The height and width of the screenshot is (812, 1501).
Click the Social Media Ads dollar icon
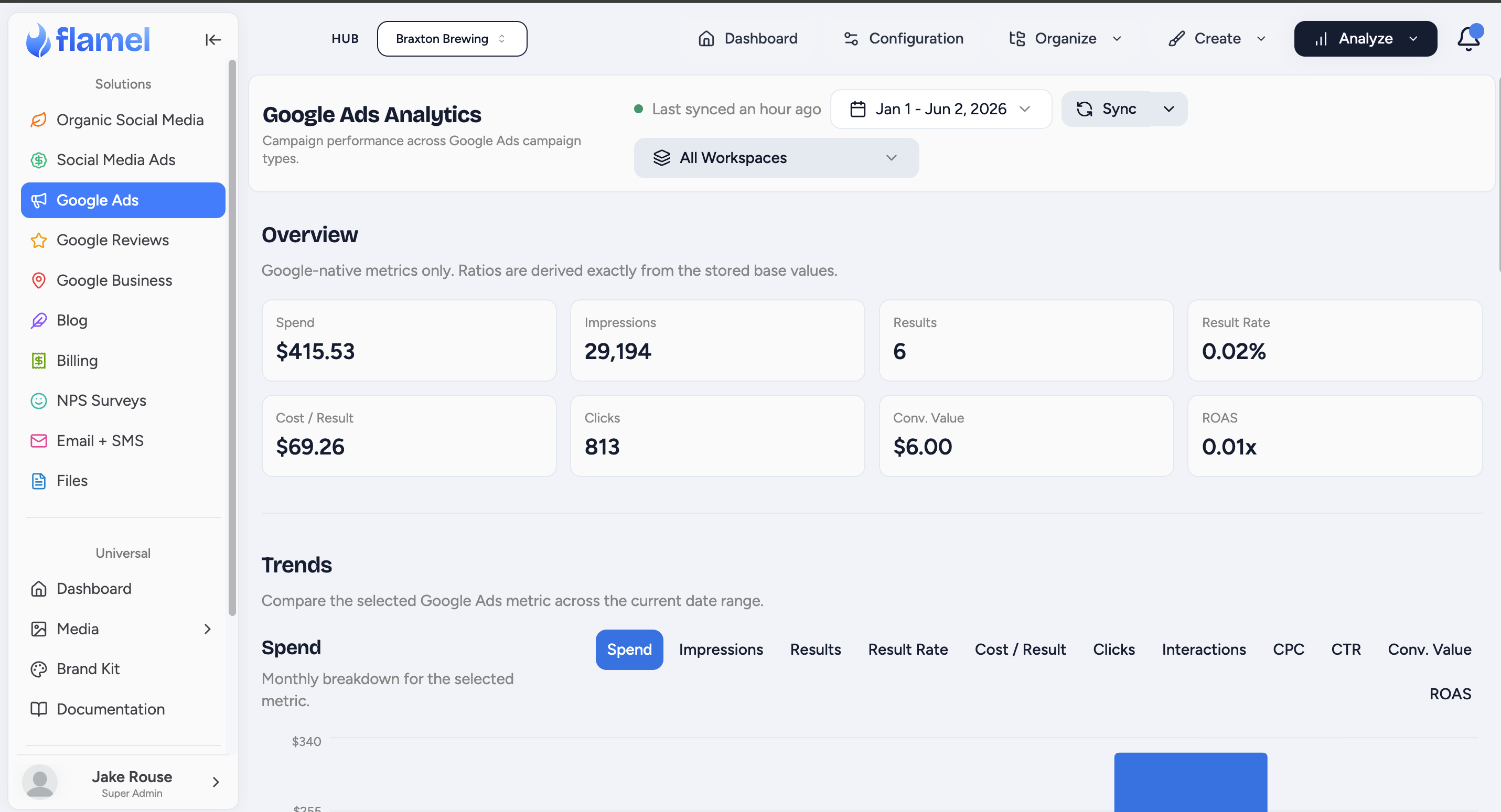point(38,160)
